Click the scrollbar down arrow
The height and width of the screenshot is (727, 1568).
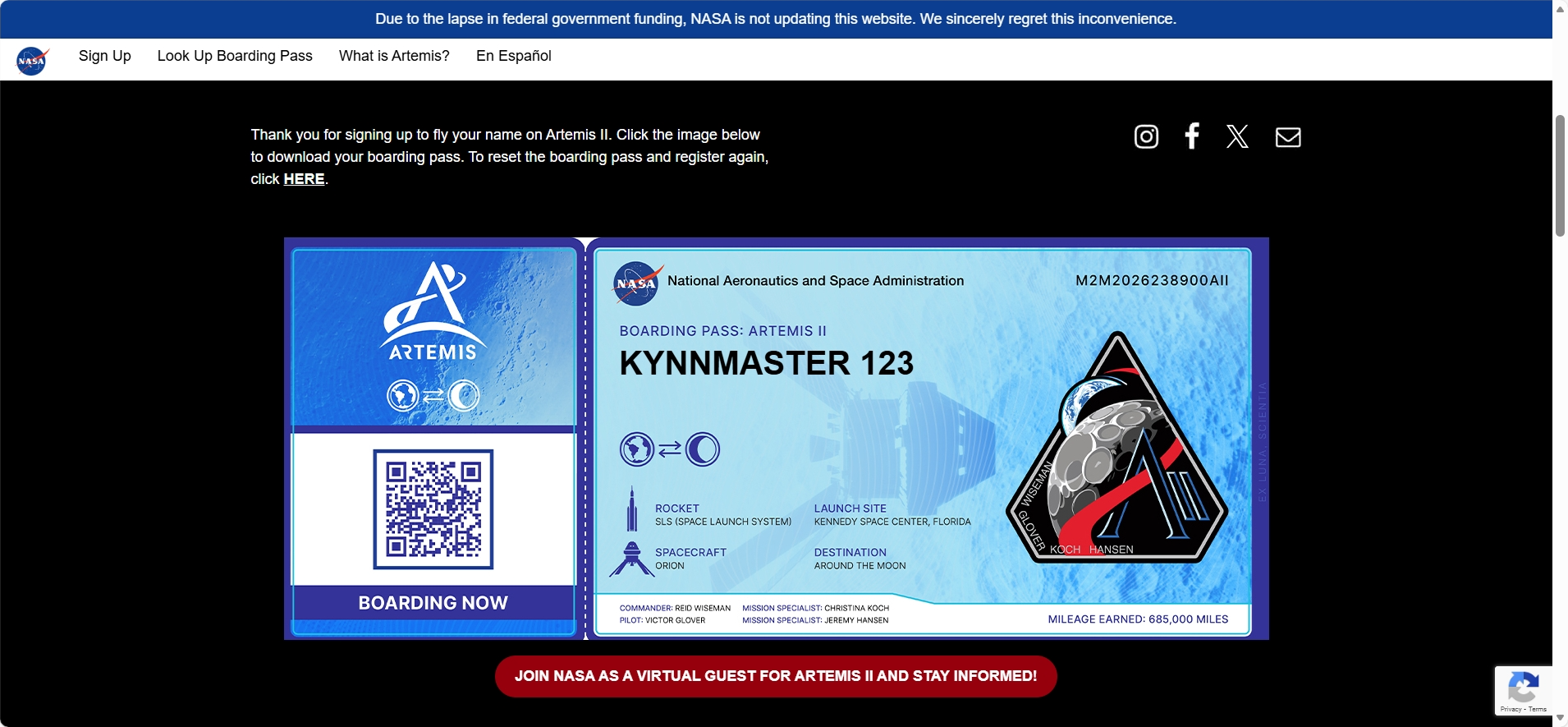(1560, 719)
